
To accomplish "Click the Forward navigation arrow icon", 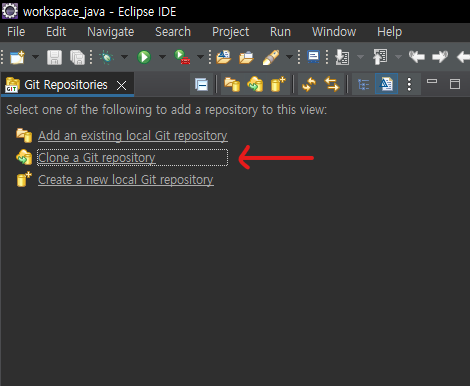I will coord(440,57).
